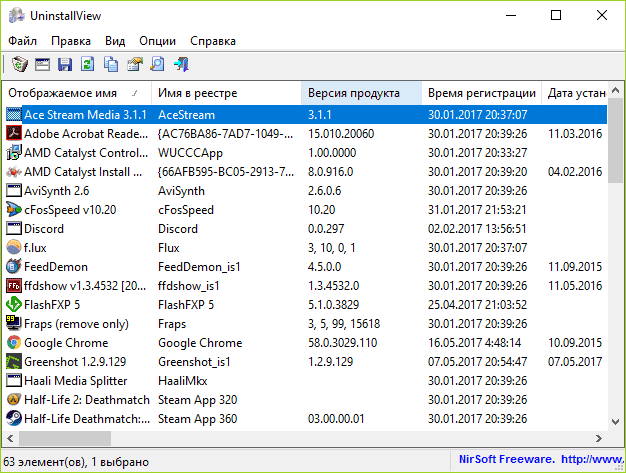Copy selected items using the copy icon
Screen dimensions: 626x473
[x=110, y=65]
